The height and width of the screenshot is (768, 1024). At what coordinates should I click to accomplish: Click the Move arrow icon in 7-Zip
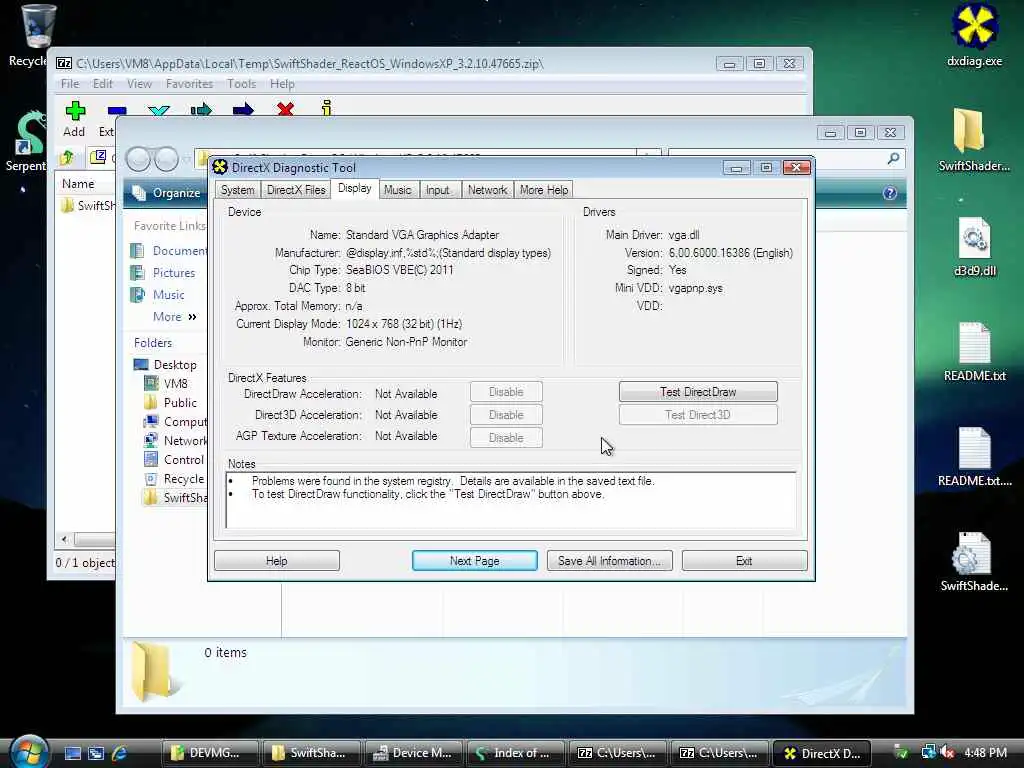pos(243,109)
